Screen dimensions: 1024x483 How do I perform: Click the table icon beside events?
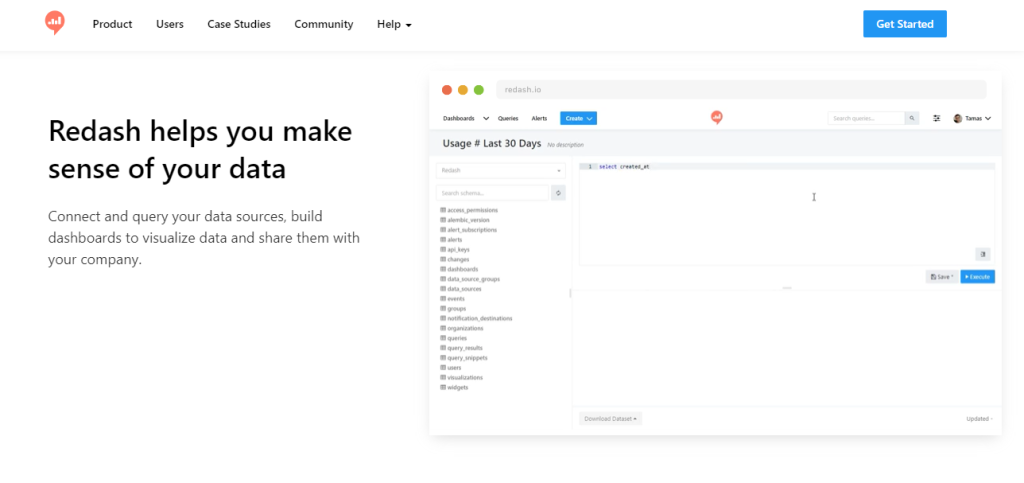(x=443, y=298)
